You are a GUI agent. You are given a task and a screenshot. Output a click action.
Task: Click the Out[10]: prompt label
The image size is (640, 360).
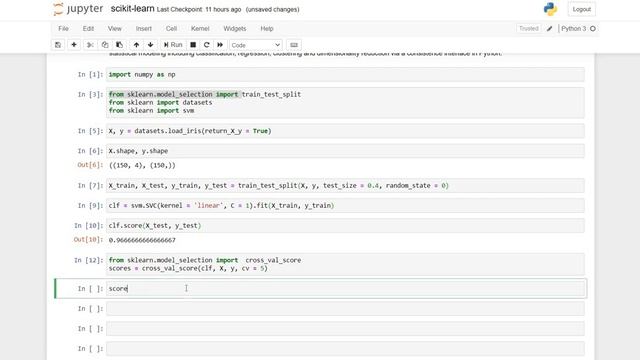coord(89,240)
